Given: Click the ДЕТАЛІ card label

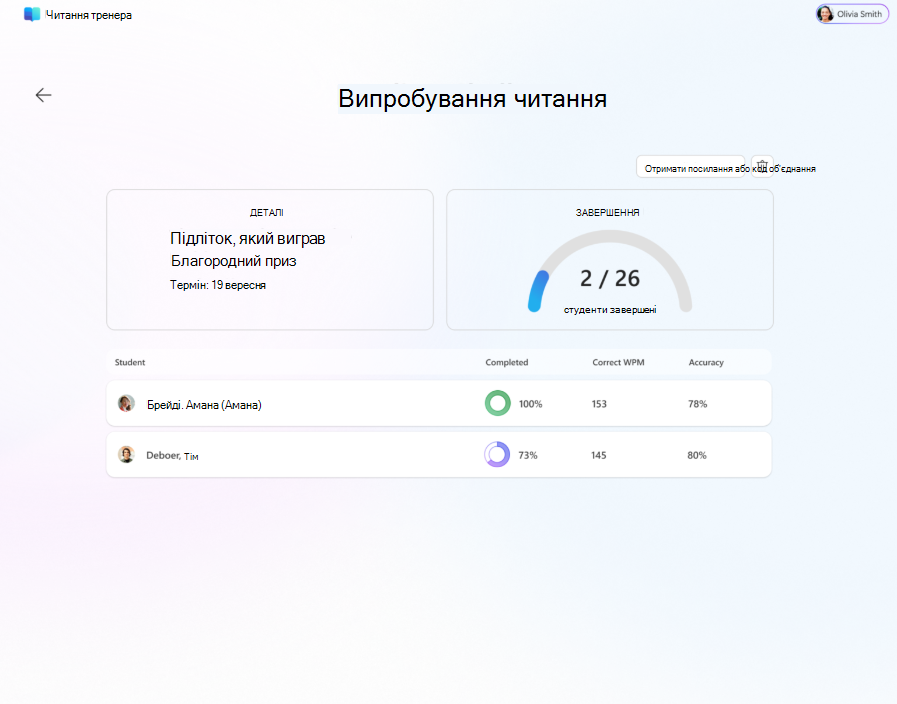Looking at the screenshot, I should click(267, 212).
